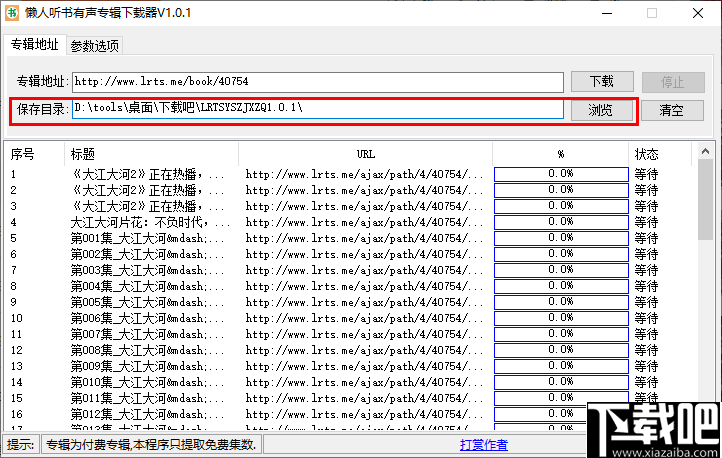Start download with the 下载 button

click(x=602, y=82)
